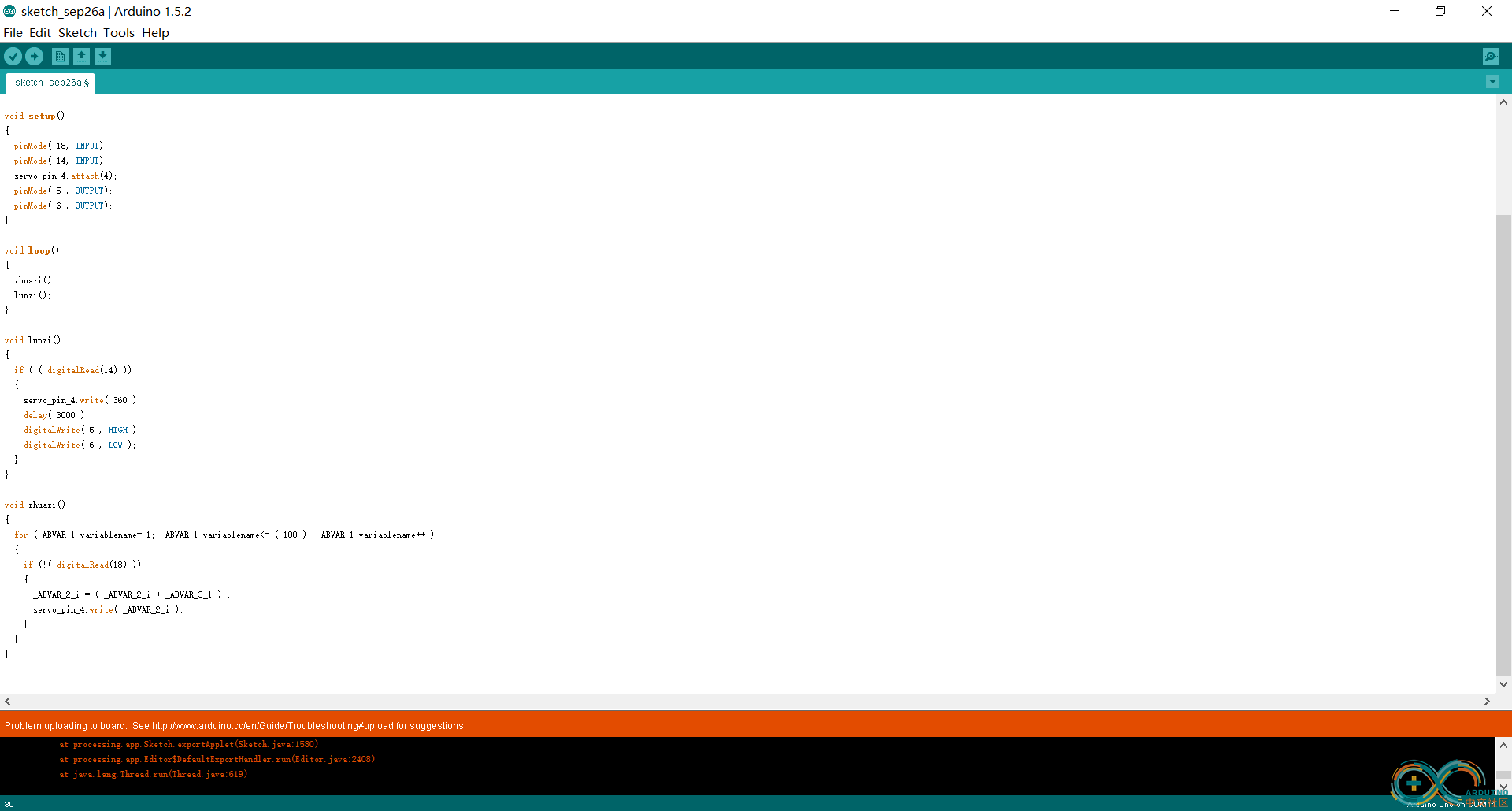Click console line 'Sketch.exportApplet(Sketch.java:1580)'
Image resolution: width=1512 pixels, height=811 pixels.
click(189, 744)
